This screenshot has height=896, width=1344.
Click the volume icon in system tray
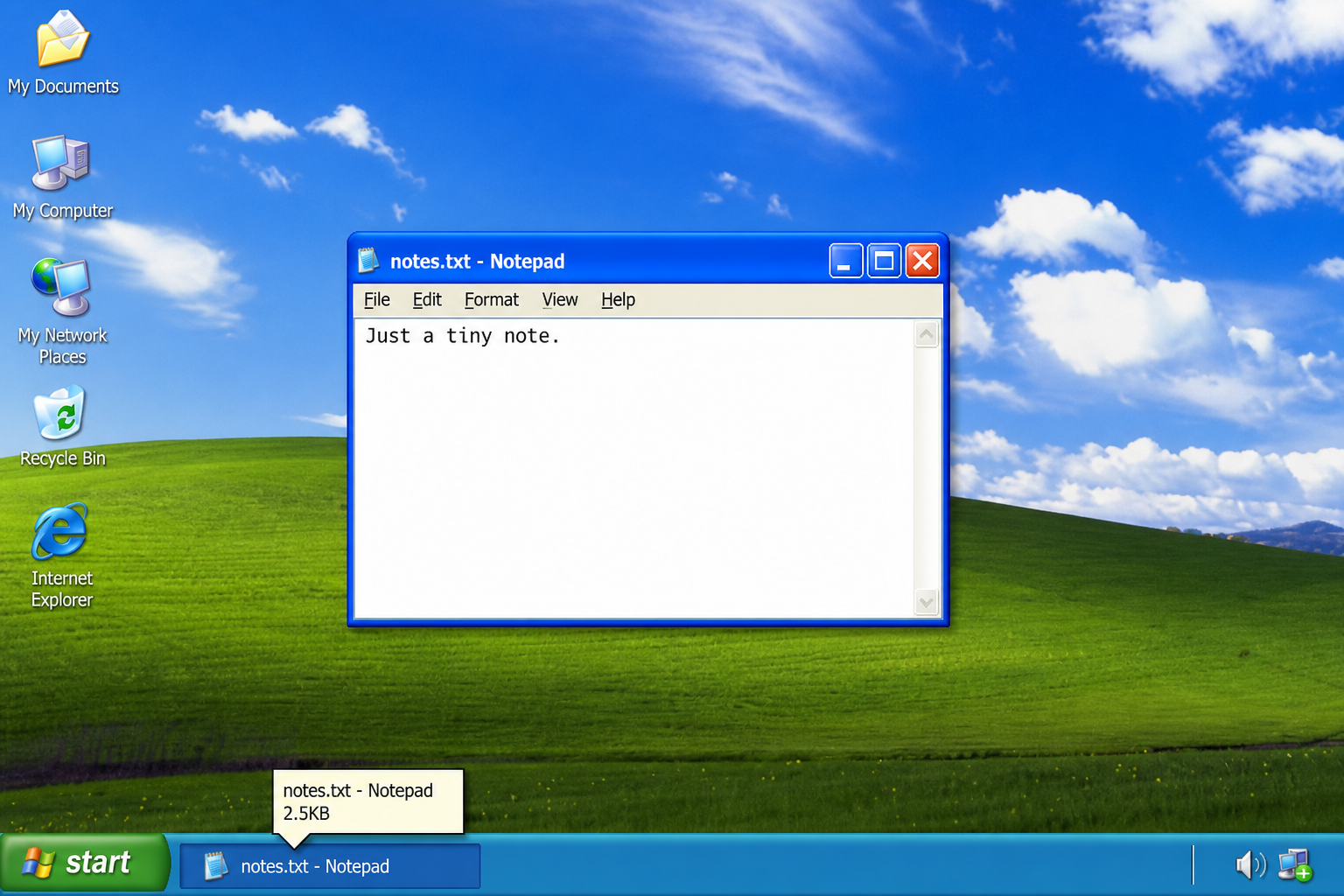1250,865
